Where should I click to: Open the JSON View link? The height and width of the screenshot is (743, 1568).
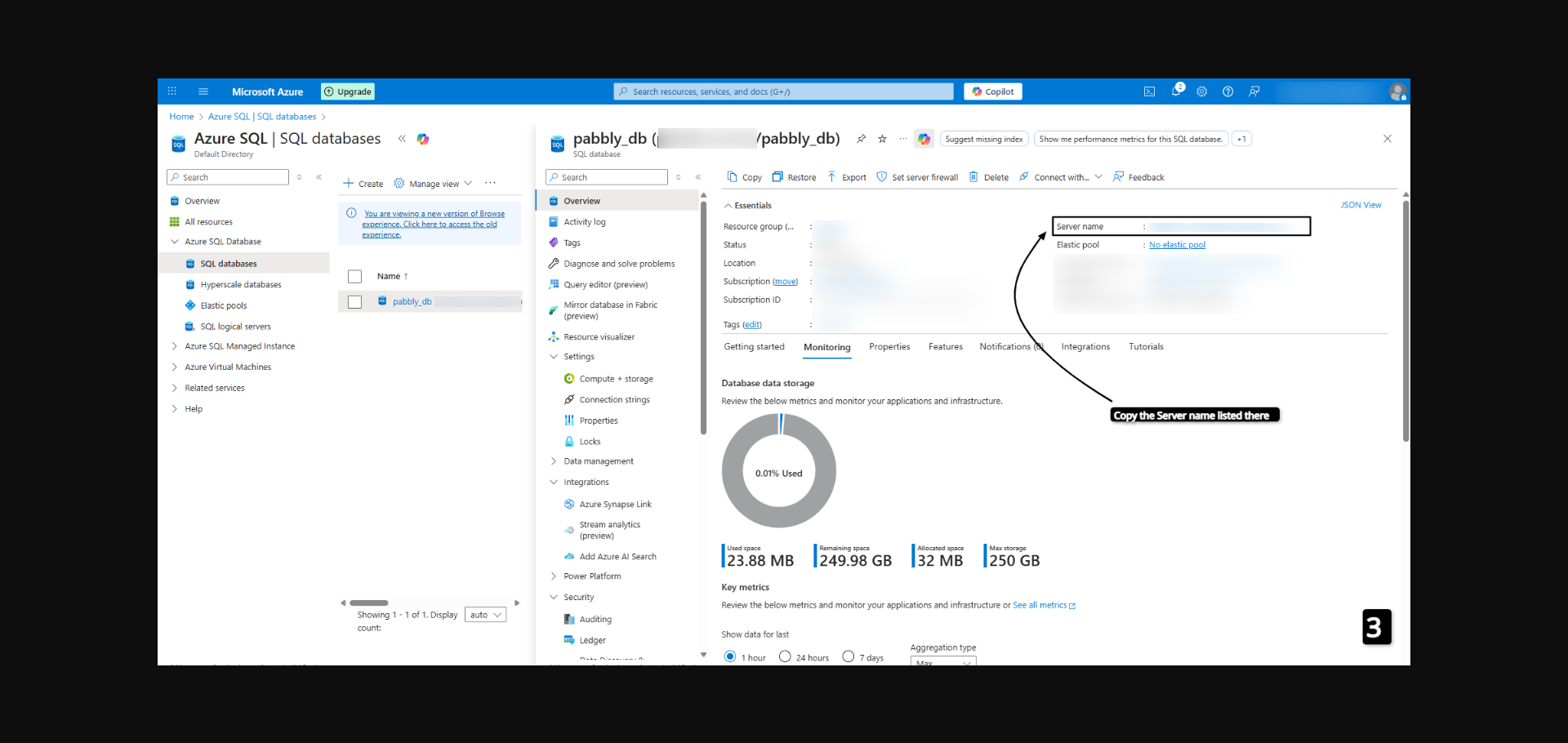(x=1361, y=205)
